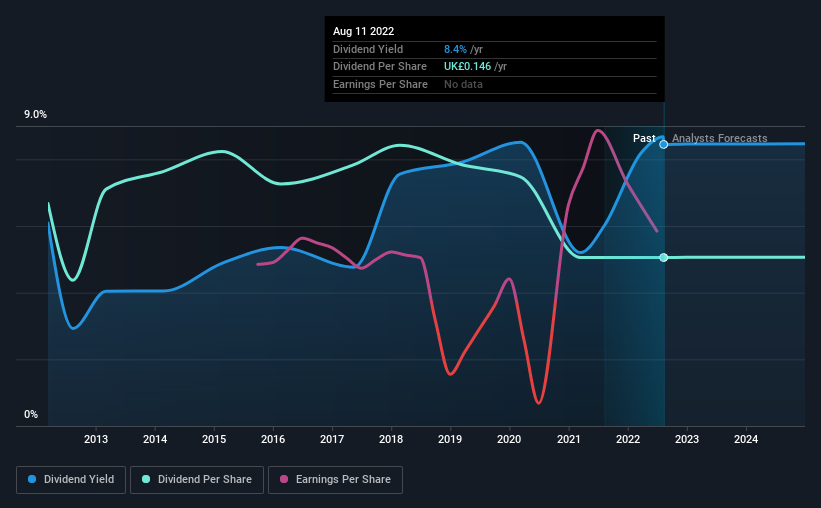Click the 0% y-axis label
Image resolution: width=821 pixels, height=508 pixels.
coord(31,414)
